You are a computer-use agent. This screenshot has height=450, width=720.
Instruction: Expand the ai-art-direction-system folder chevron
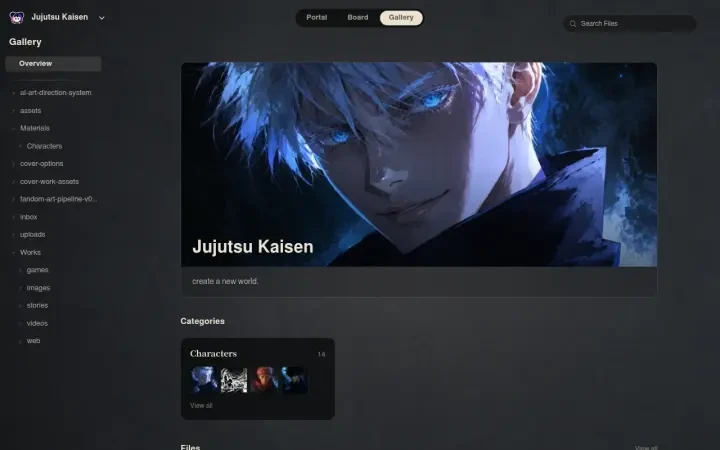point(13,93)
